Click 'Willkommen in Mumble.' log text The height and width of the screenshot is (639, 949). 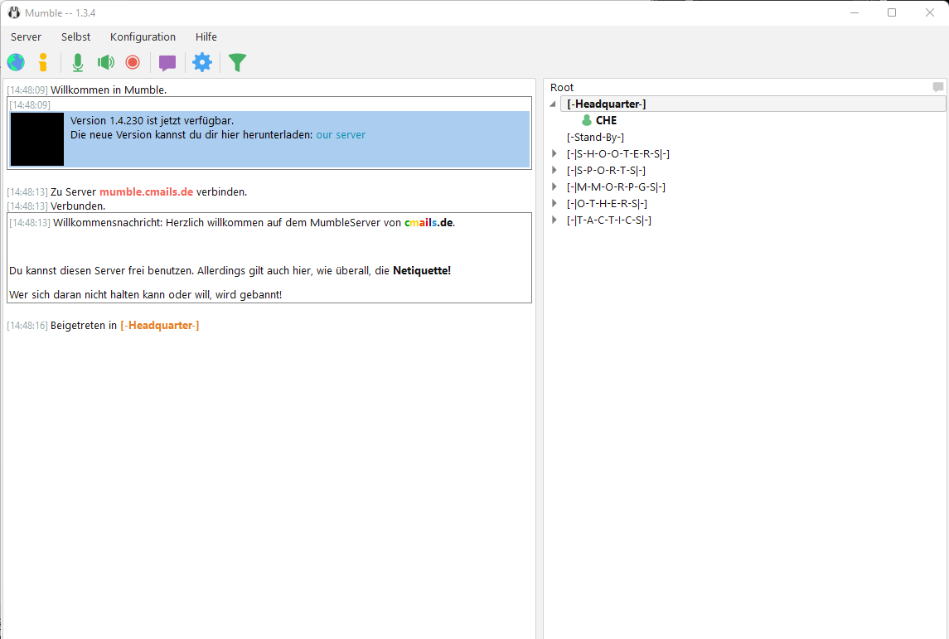(108, 90)
